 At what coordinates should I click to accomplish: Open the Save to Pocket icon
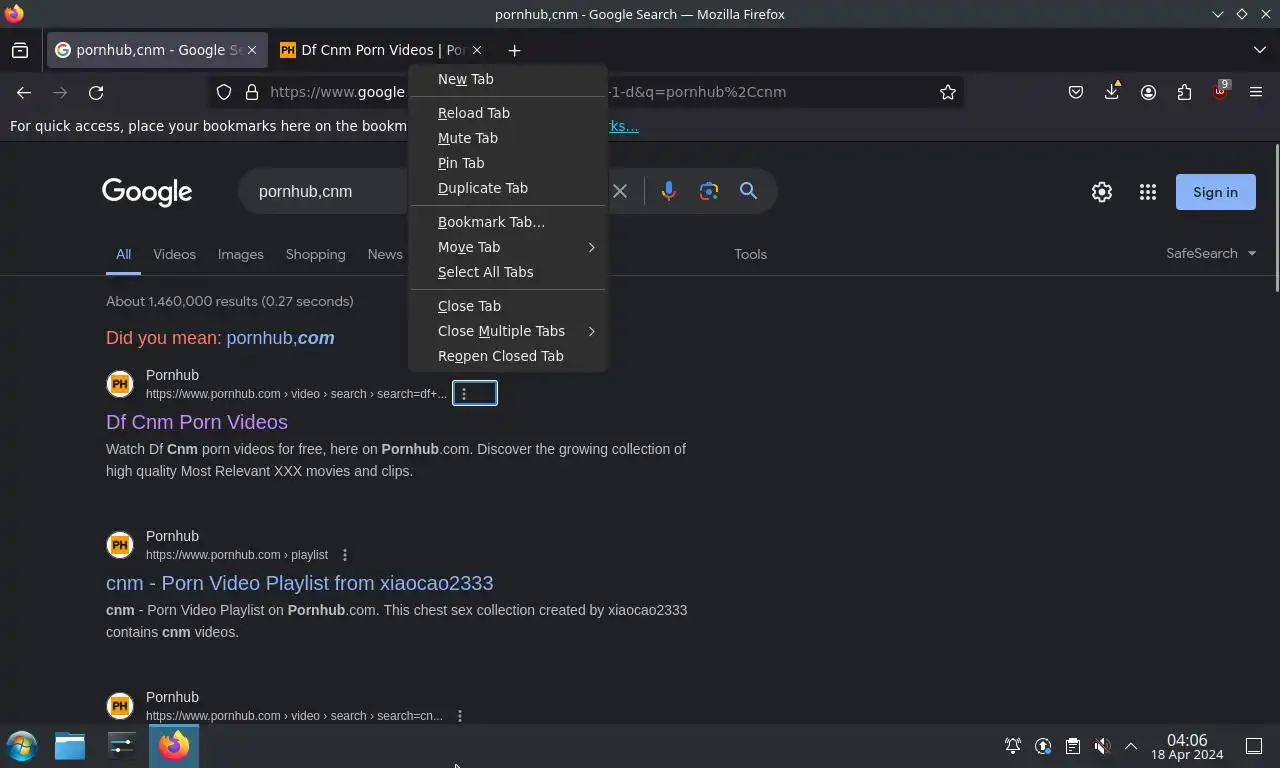tap(1076, 92)
